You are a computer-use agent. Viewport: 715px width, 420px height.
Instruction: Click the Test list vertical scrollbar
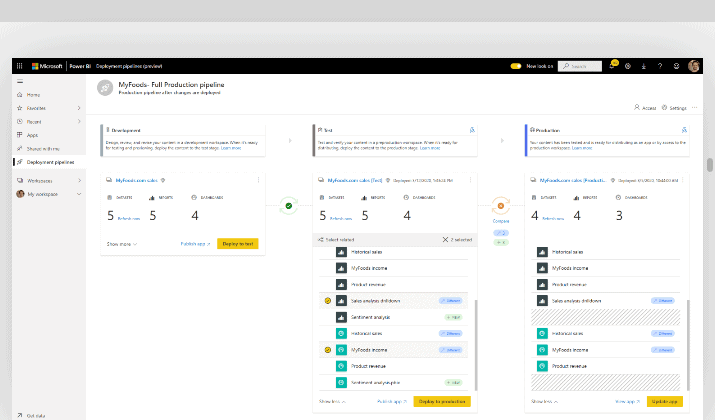pyautogui.click(x=476, y=345)
